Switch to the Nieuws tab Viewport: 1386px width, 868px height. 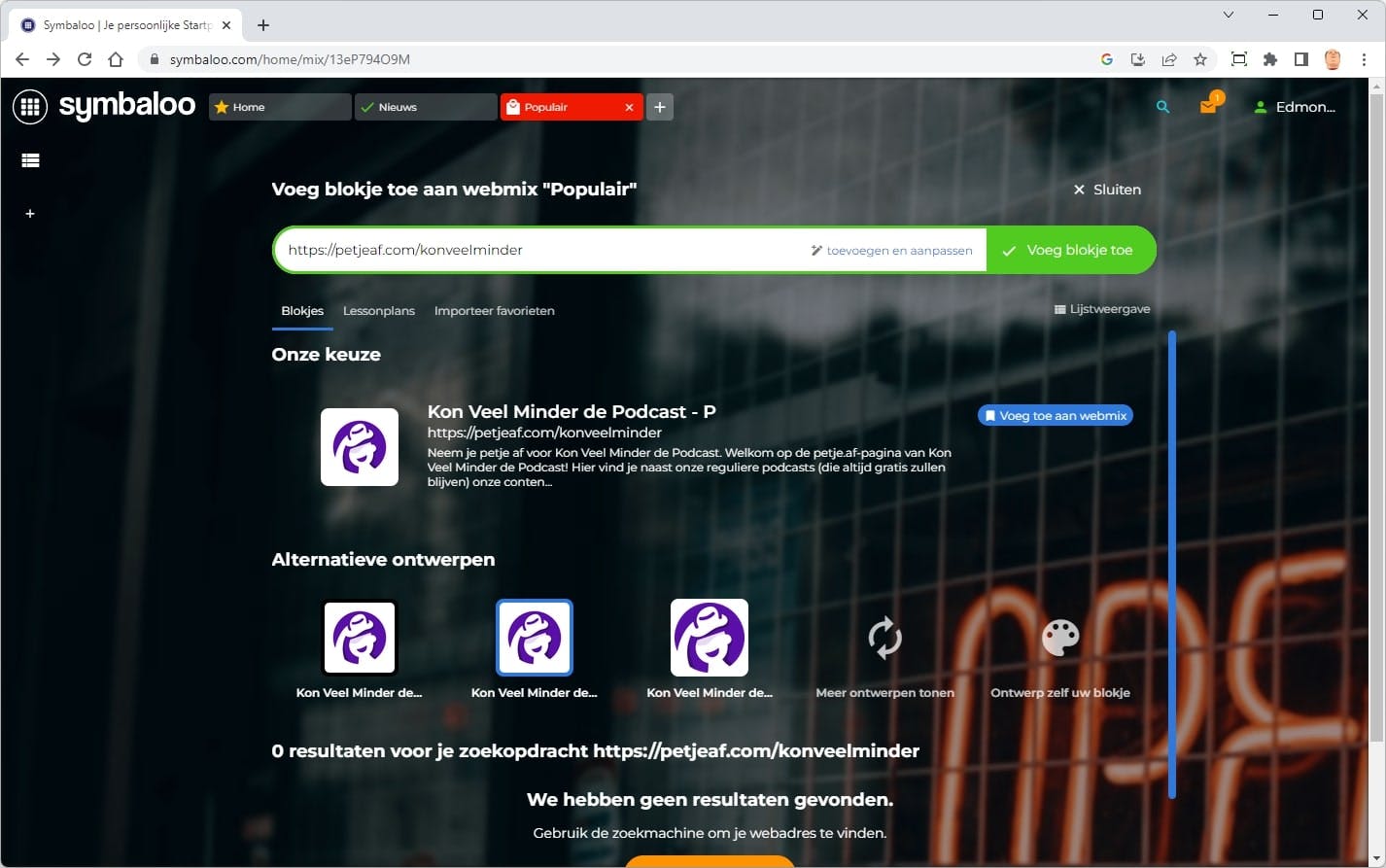[425, 107]
